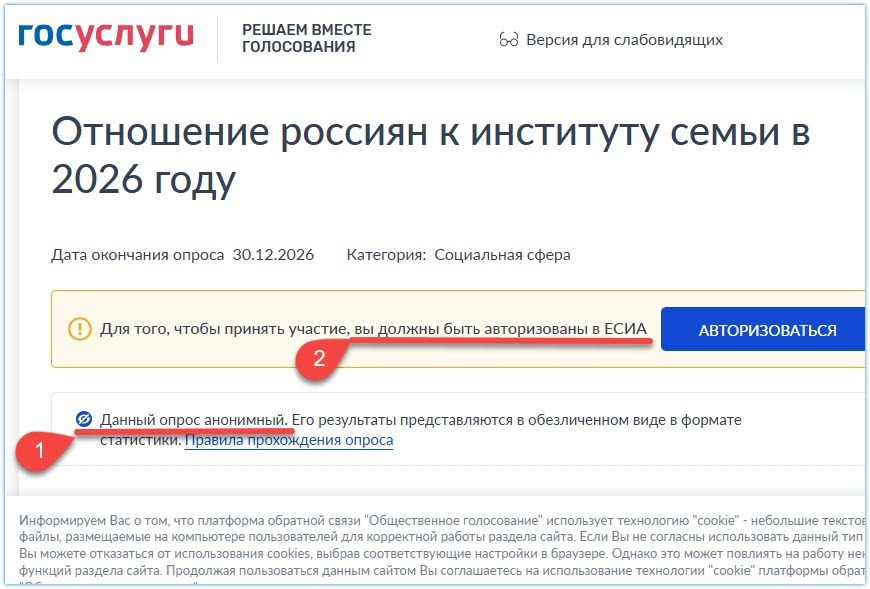Viewport: 870px width, 589px height.
Task: Click text "вы должны быть авторизованы в ЕСИА"
Action: click(x=500, y=329)
